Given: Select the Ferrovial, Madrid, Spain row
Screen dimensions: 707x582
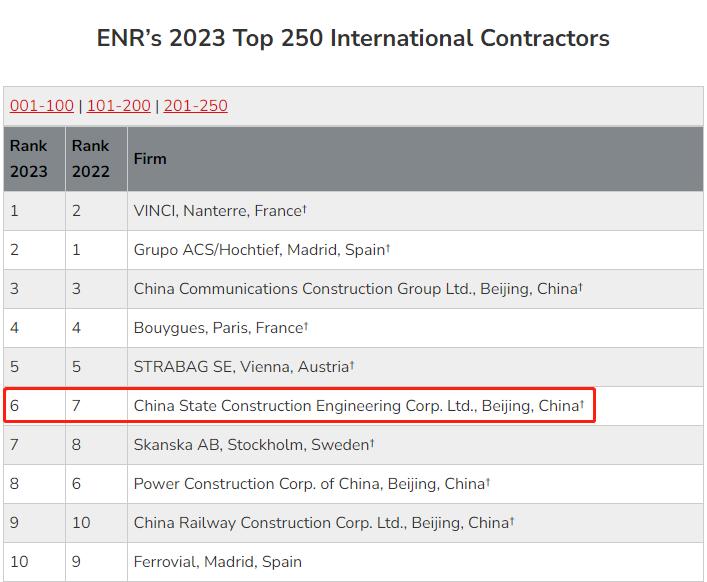Looking at the screenshot, I should coord(217,562).
